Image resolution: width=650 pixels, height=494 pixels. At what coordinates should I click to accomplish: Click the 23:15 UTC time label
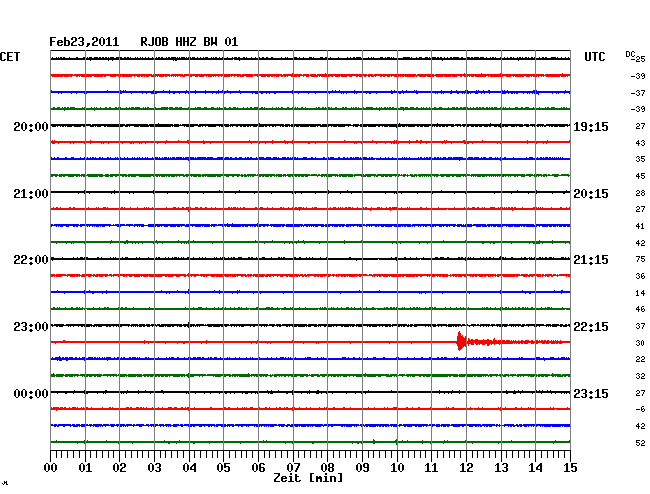[591, 393]
